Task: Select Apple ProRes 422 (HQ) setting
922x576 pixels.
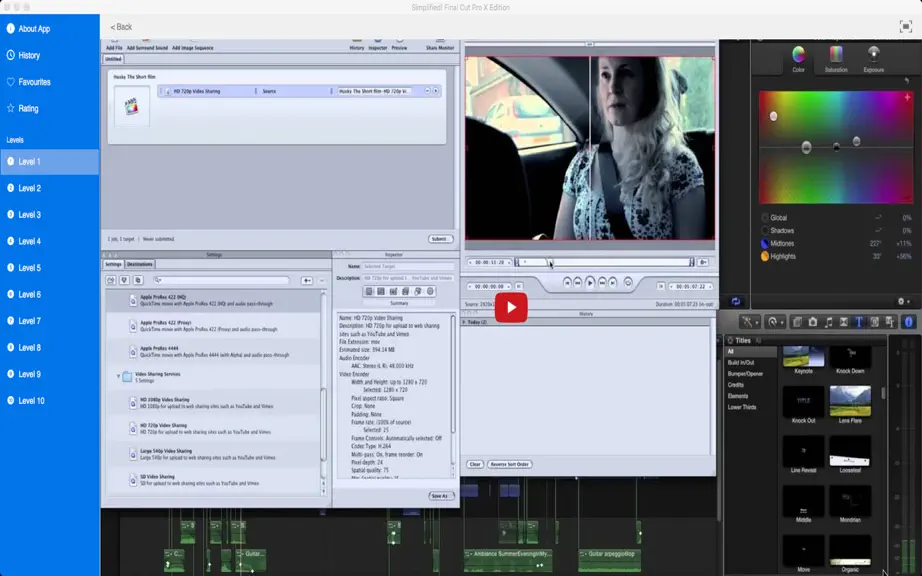Action: pos(213,300)
